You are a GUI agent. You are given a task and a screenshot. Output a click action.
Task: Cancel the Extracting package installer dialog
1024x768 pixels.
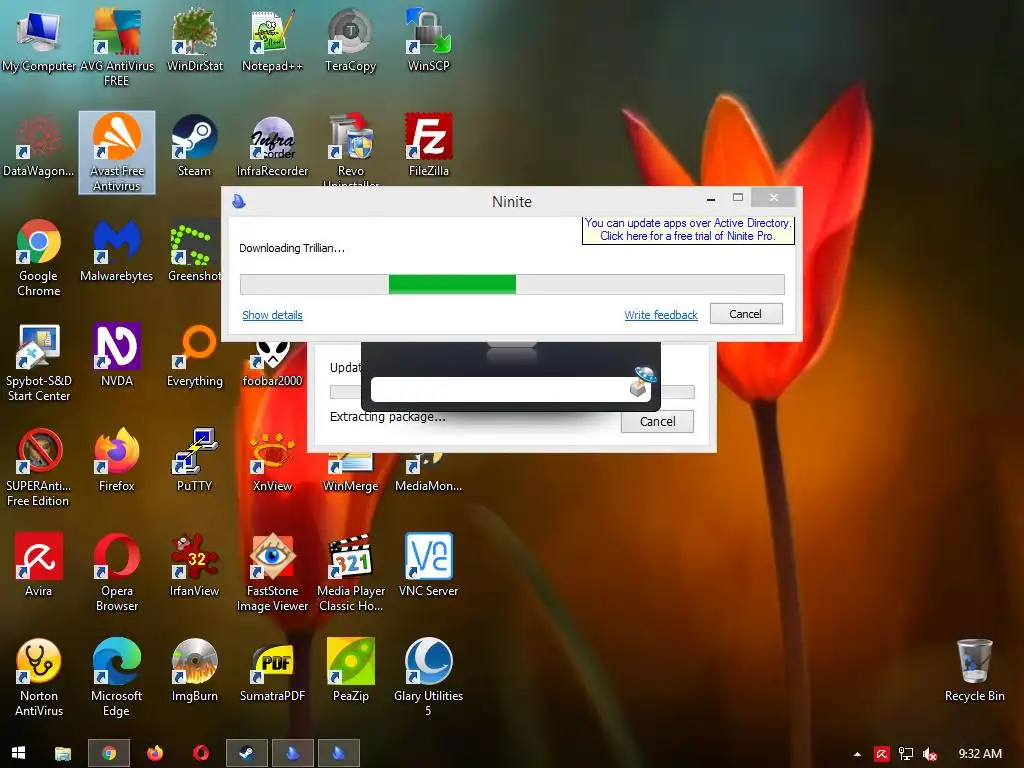[657, 421]
